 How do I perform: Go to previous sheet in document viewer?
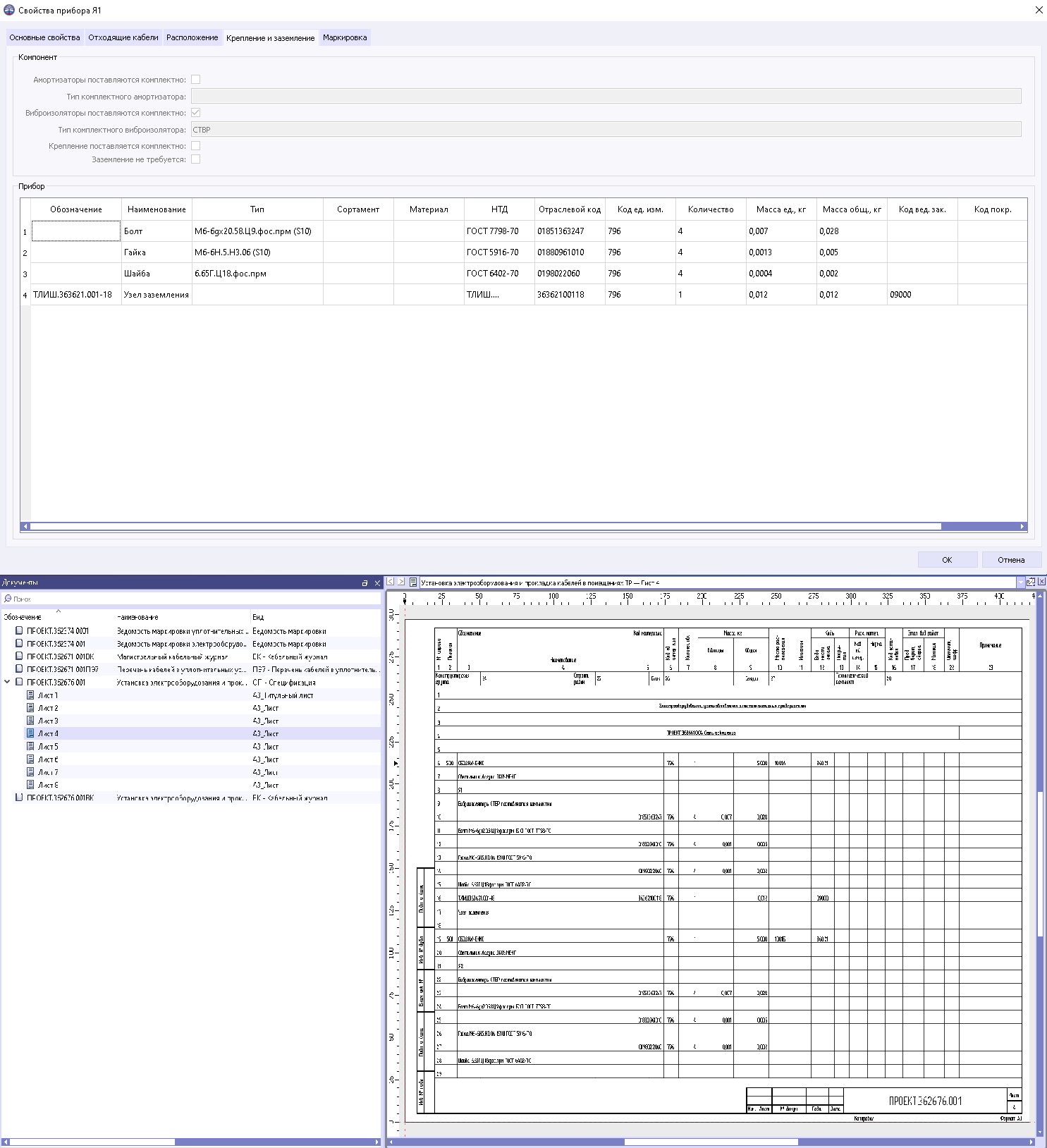[391, 582]
